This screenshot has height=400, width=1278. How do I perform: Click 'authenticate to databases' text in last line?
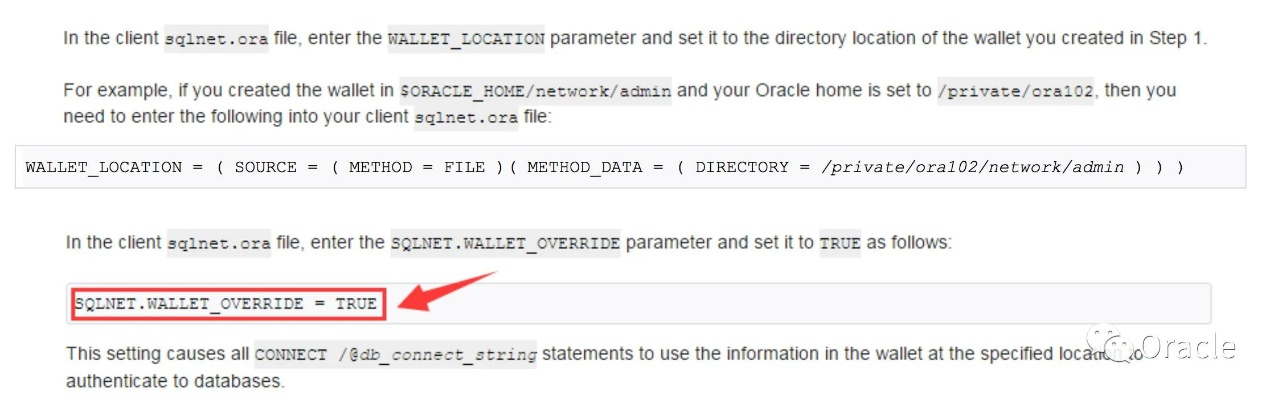point(175,381)
